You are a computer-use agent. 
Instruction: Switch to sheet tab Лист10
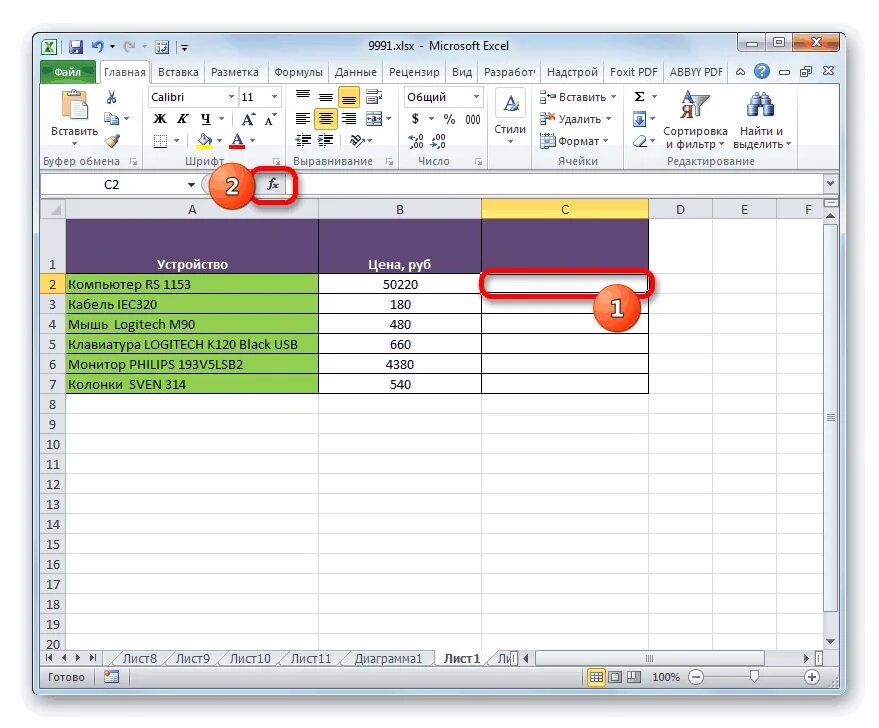point(250,659)
